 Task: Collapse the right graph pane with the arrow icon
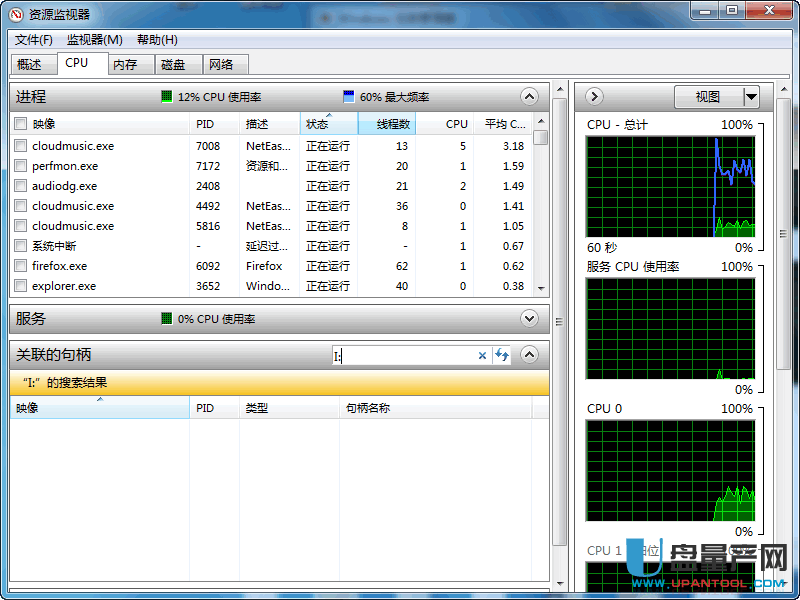(594, 96)
